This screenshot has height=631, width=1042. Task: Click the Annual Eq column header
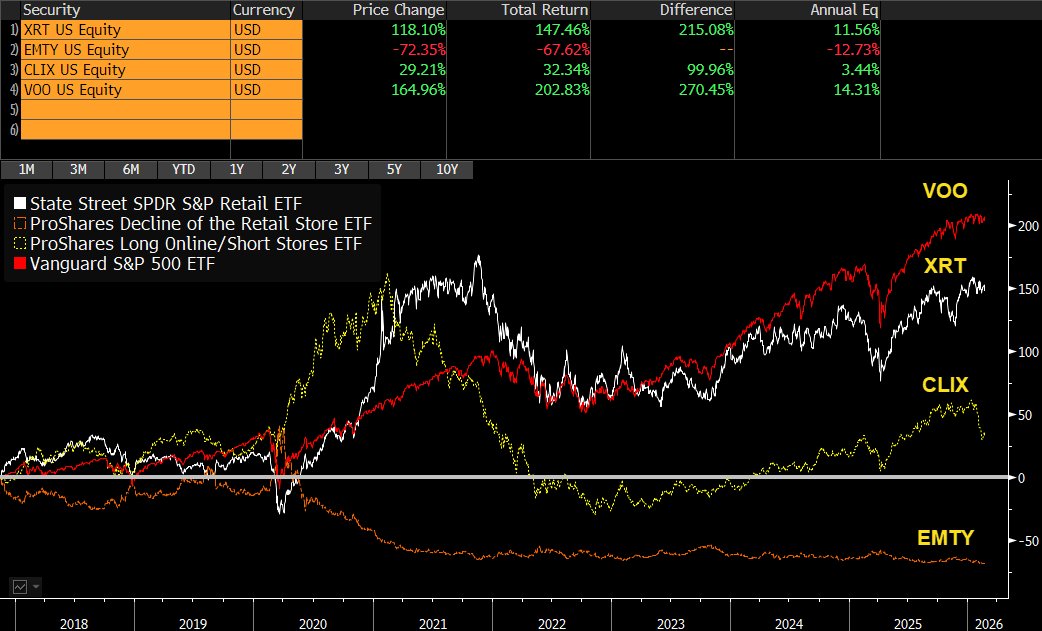pos(844,10)
